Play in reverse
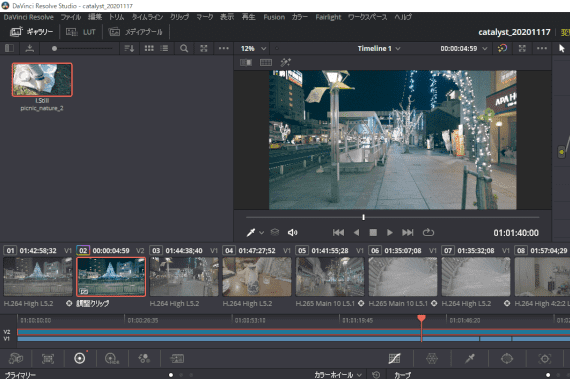The width and height of the screenshot is (570, 379). [x=356, y=233]
